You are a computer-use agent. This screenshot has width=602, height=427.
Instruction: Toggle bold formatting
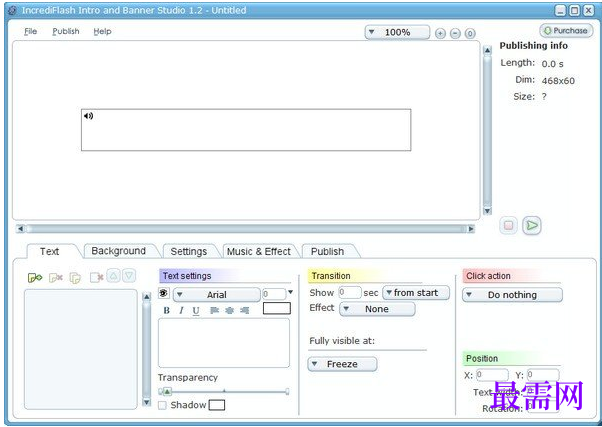click(166, 310)
